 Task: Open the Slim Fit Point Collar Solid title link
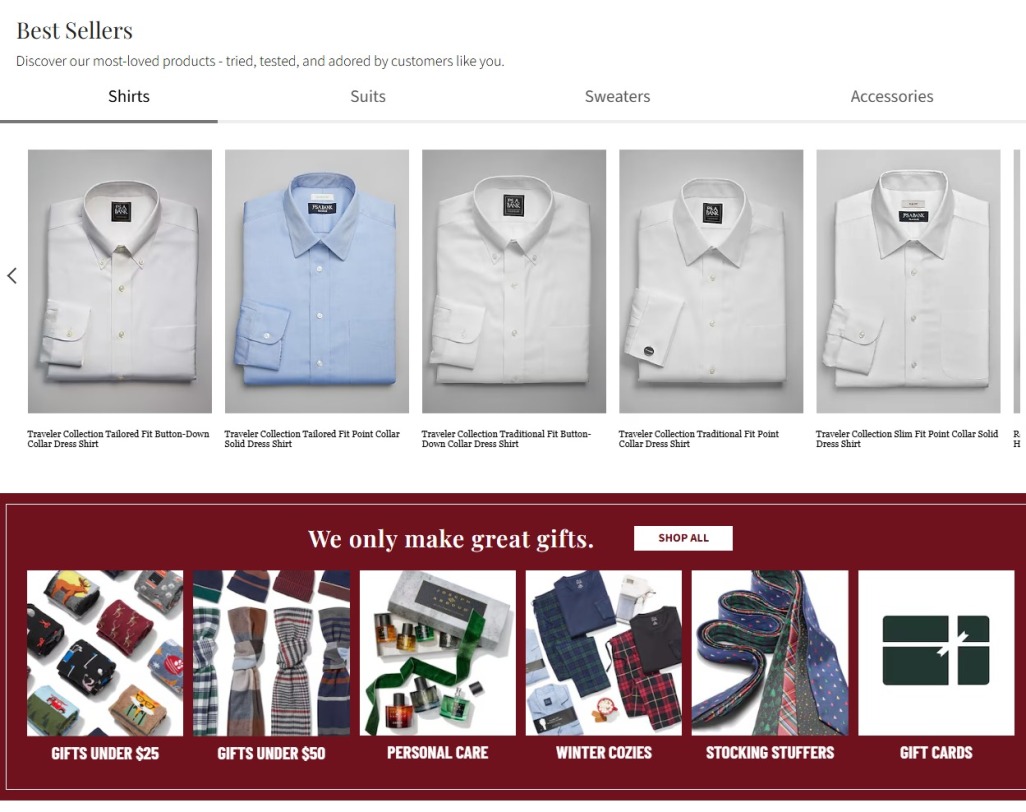coord(906,439)
